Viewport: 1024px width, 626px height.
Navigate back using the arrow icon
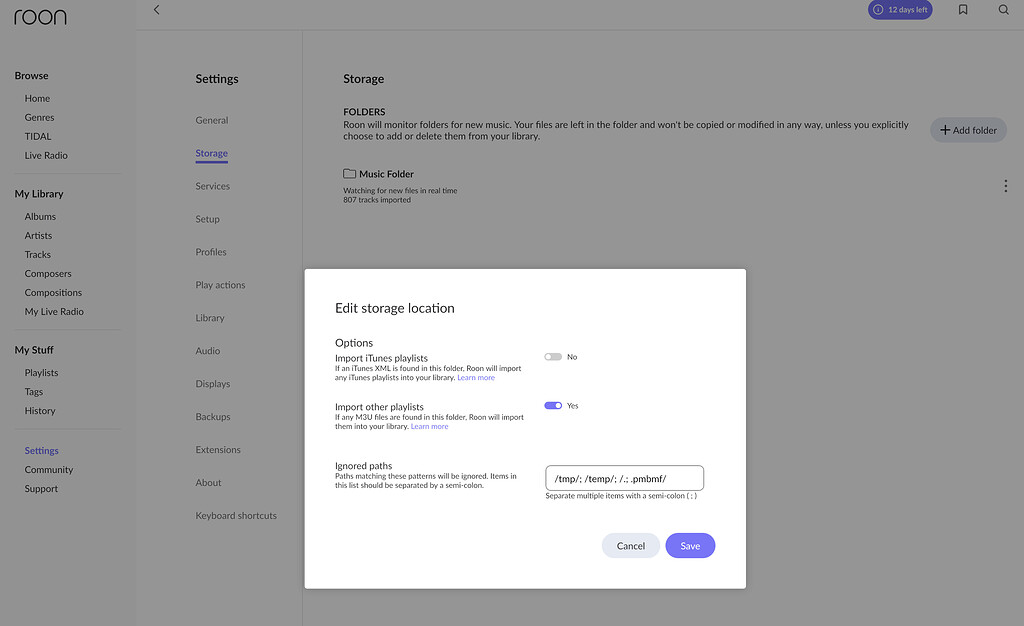156,9
